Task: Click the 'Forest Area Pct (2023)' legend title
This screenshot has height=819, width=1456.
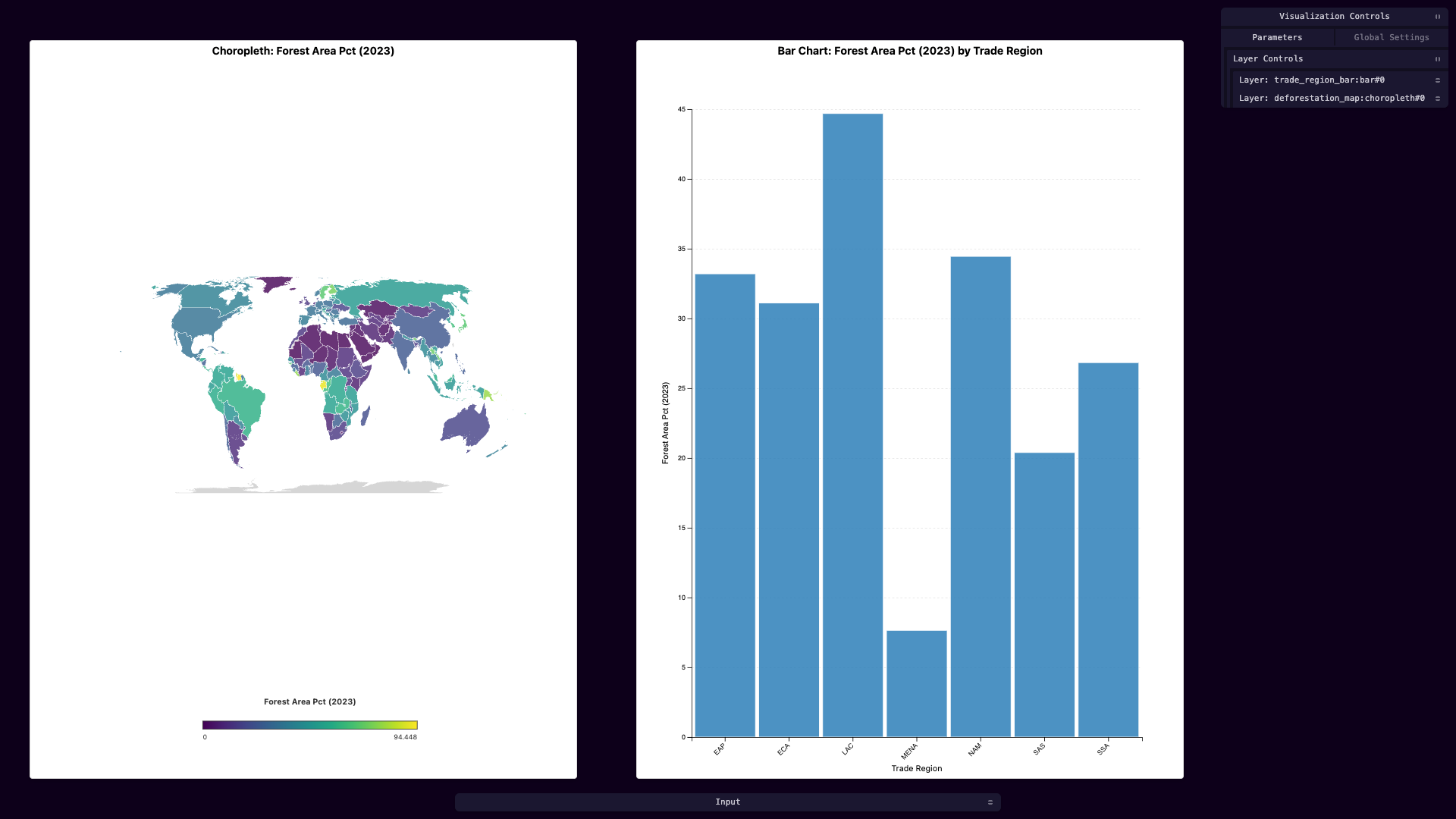Action: click(309, 702)
